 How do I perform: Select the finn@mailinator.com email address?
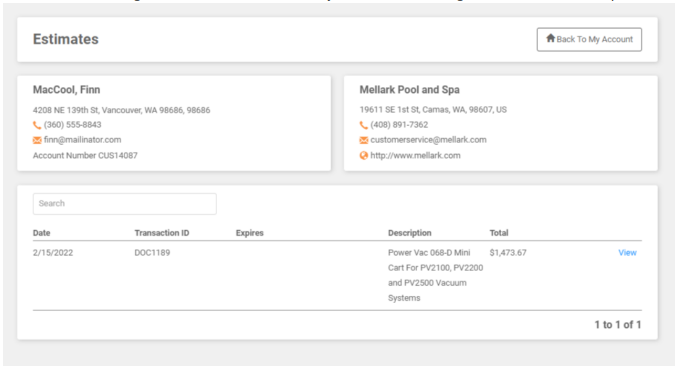point(82,140)
